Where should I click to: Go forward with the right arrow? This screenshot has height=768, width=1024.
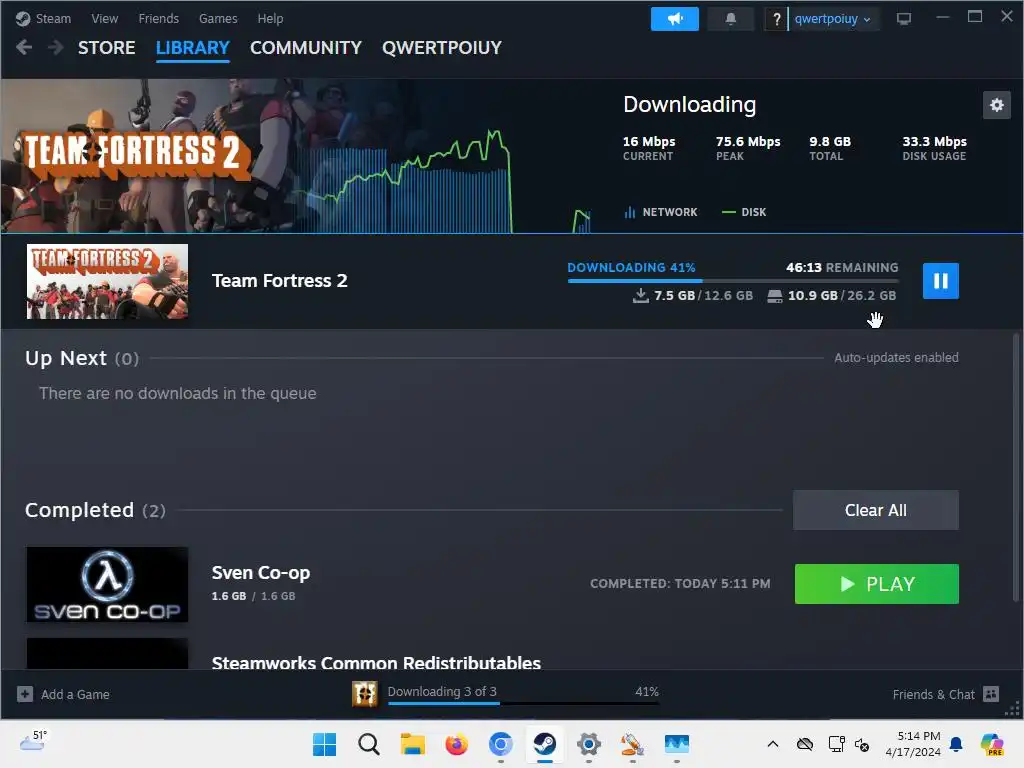click(x=56, y=47)
